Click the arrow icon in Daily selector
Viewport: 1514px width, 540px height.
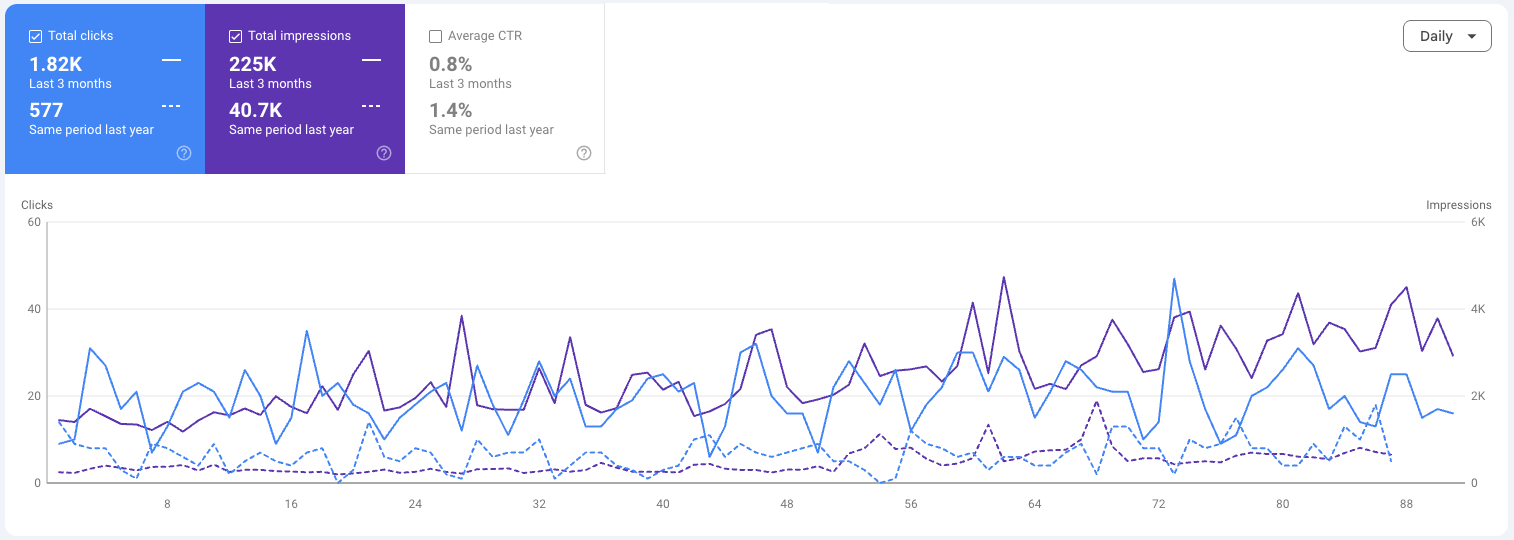click(x=1471, y=37)
